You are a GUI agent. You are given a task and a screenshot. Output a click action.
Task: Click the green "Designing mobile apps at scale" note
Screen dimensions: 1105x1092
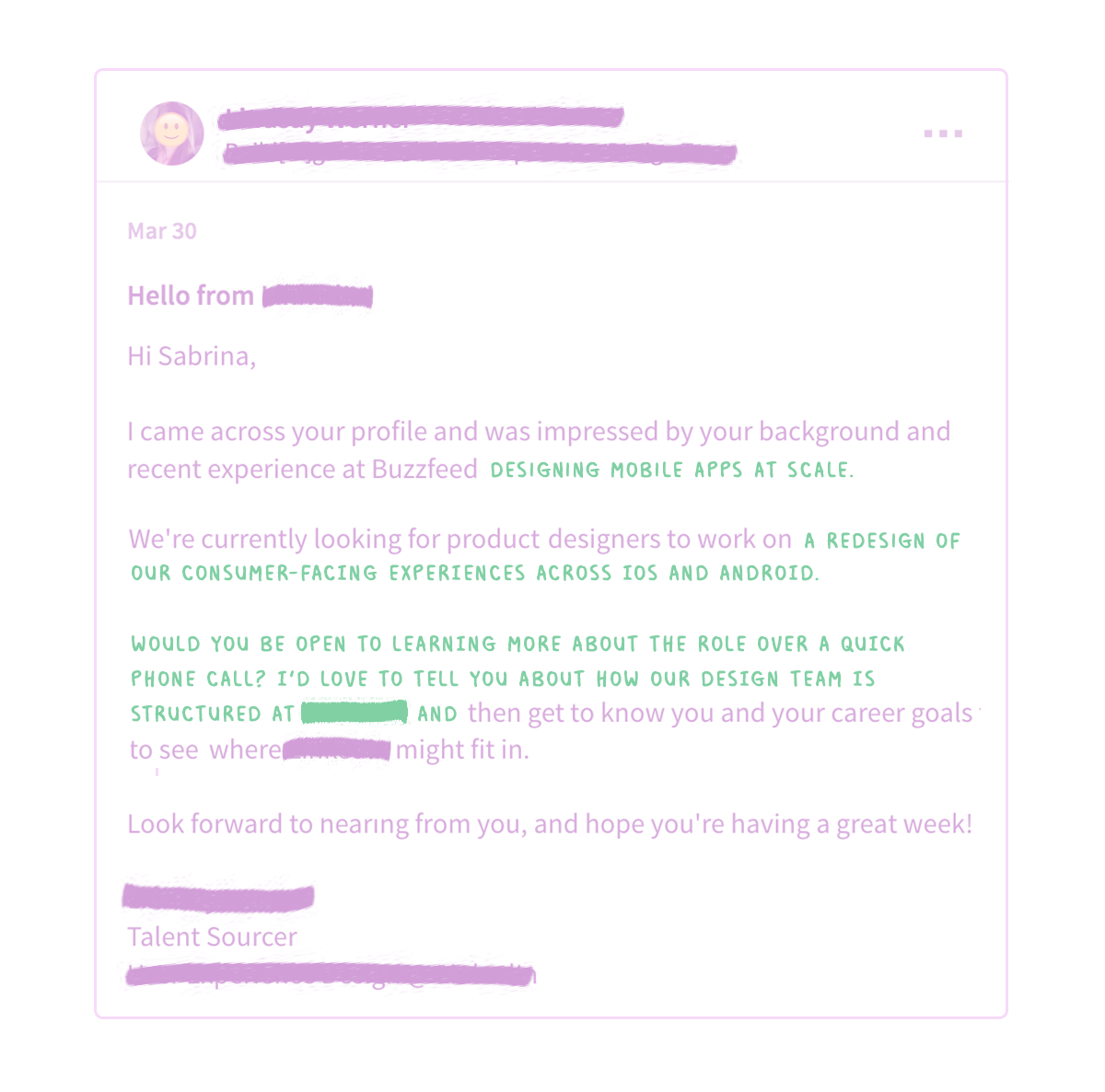click(671, 470)
